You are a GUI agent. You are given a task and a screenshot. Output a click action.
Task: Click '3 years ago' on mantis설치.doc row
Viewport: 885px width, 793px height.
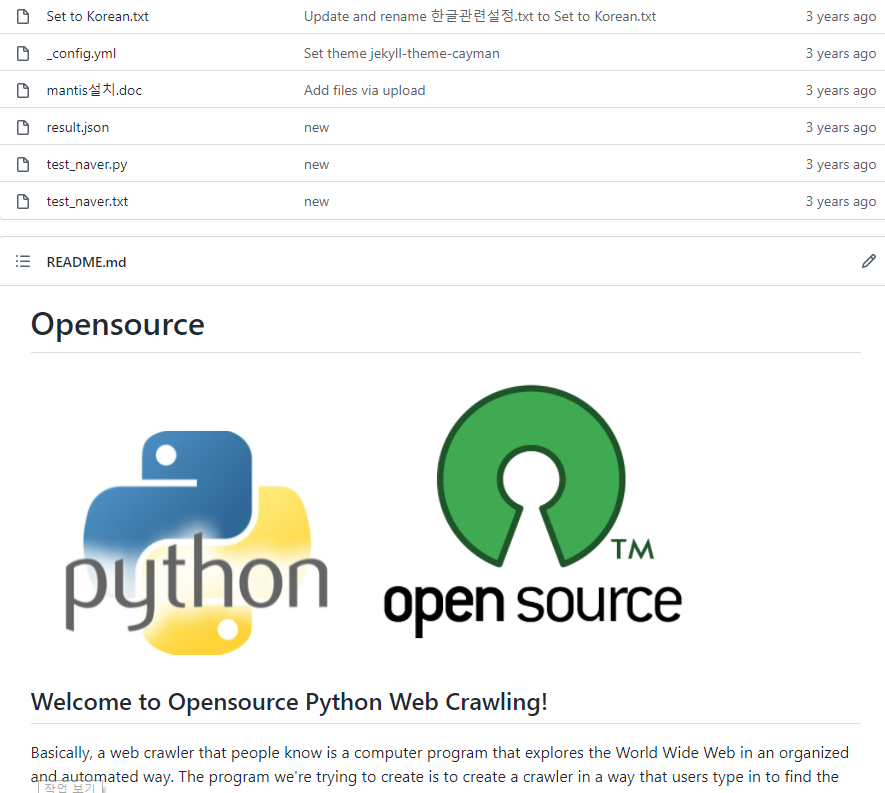[840, 90]
